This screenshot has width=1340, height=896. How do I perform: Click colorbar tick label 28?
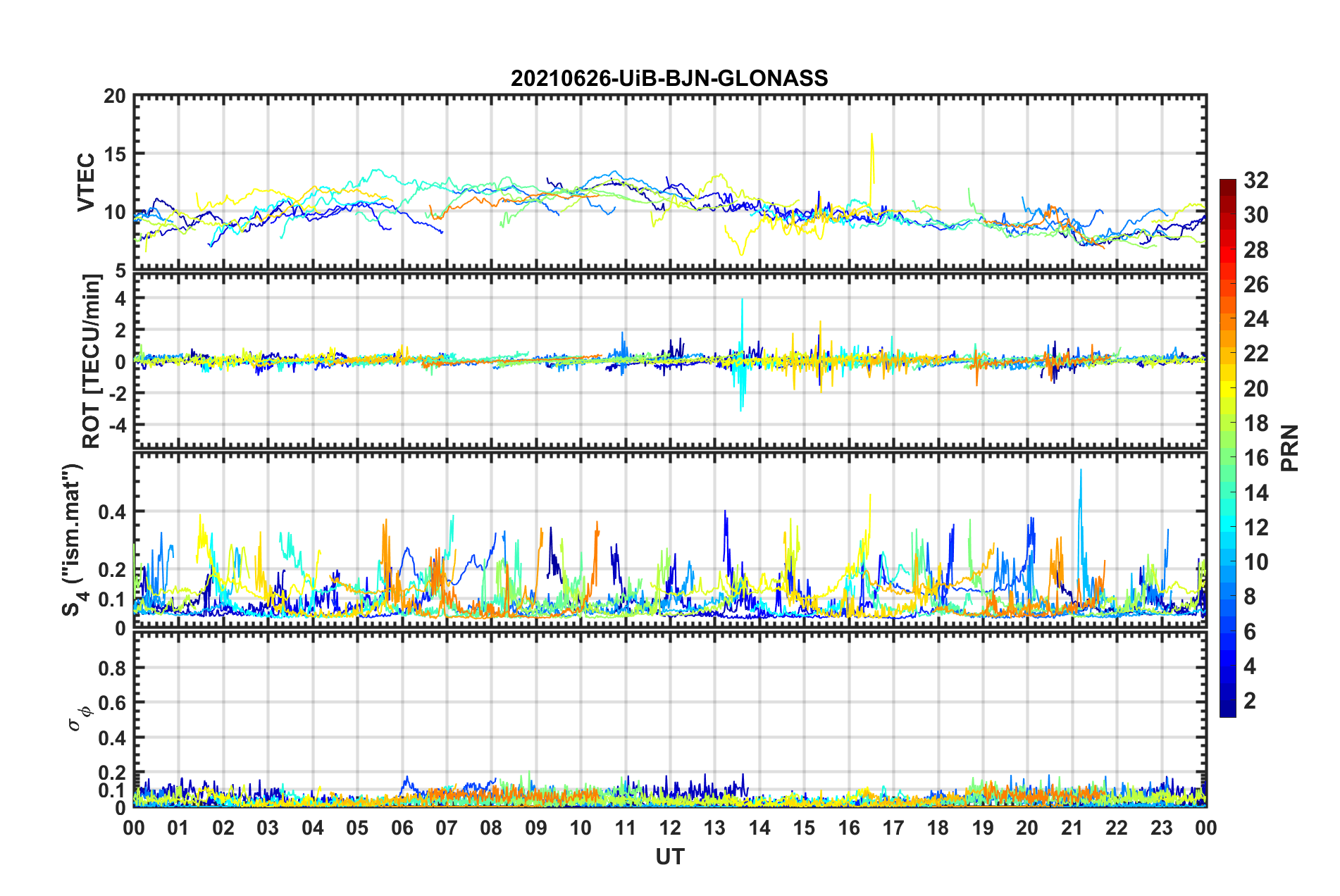[1256, 250]
